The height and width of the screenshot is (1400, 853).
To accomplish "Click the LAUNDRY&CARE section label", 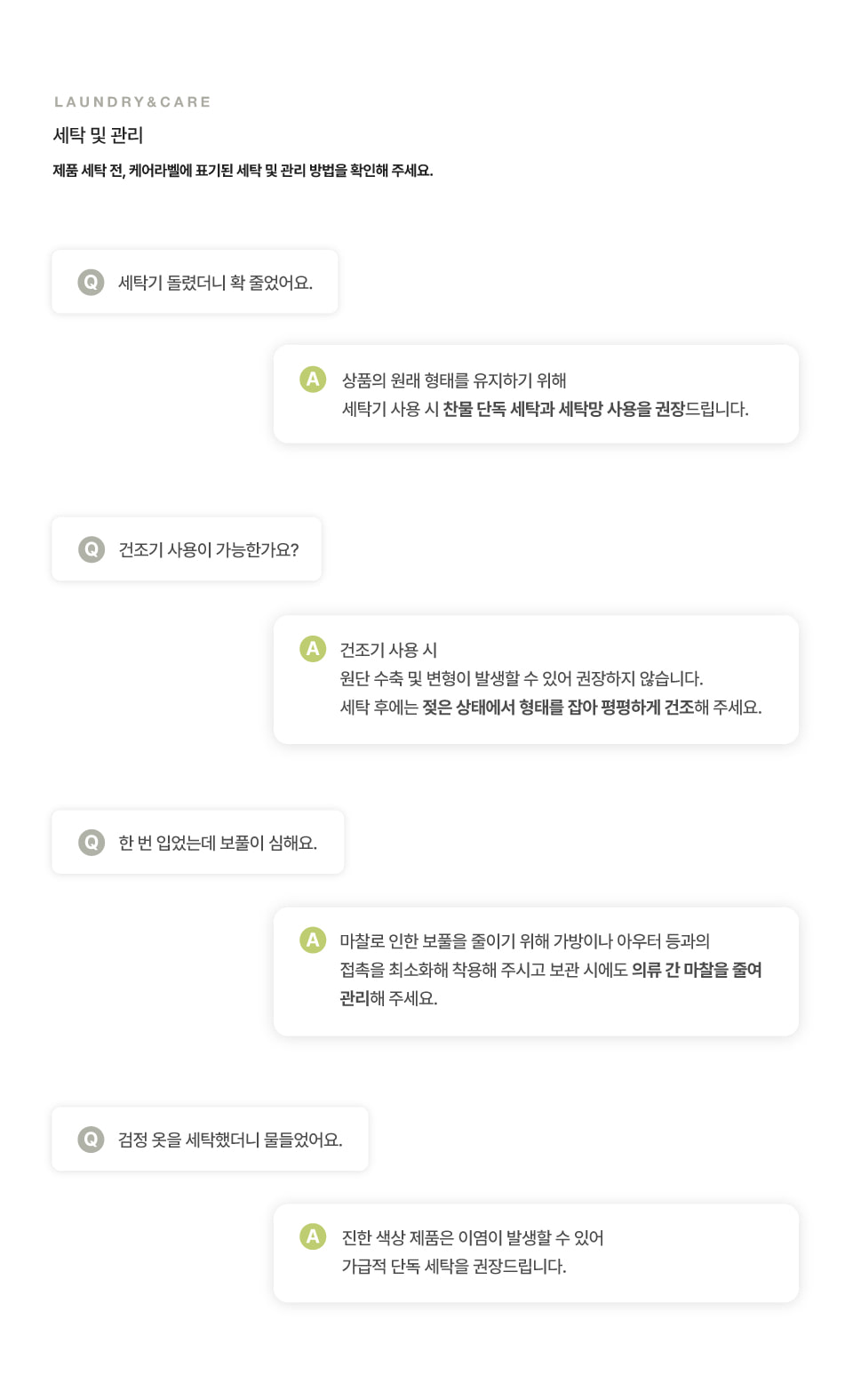I will (x=132, y=102).
